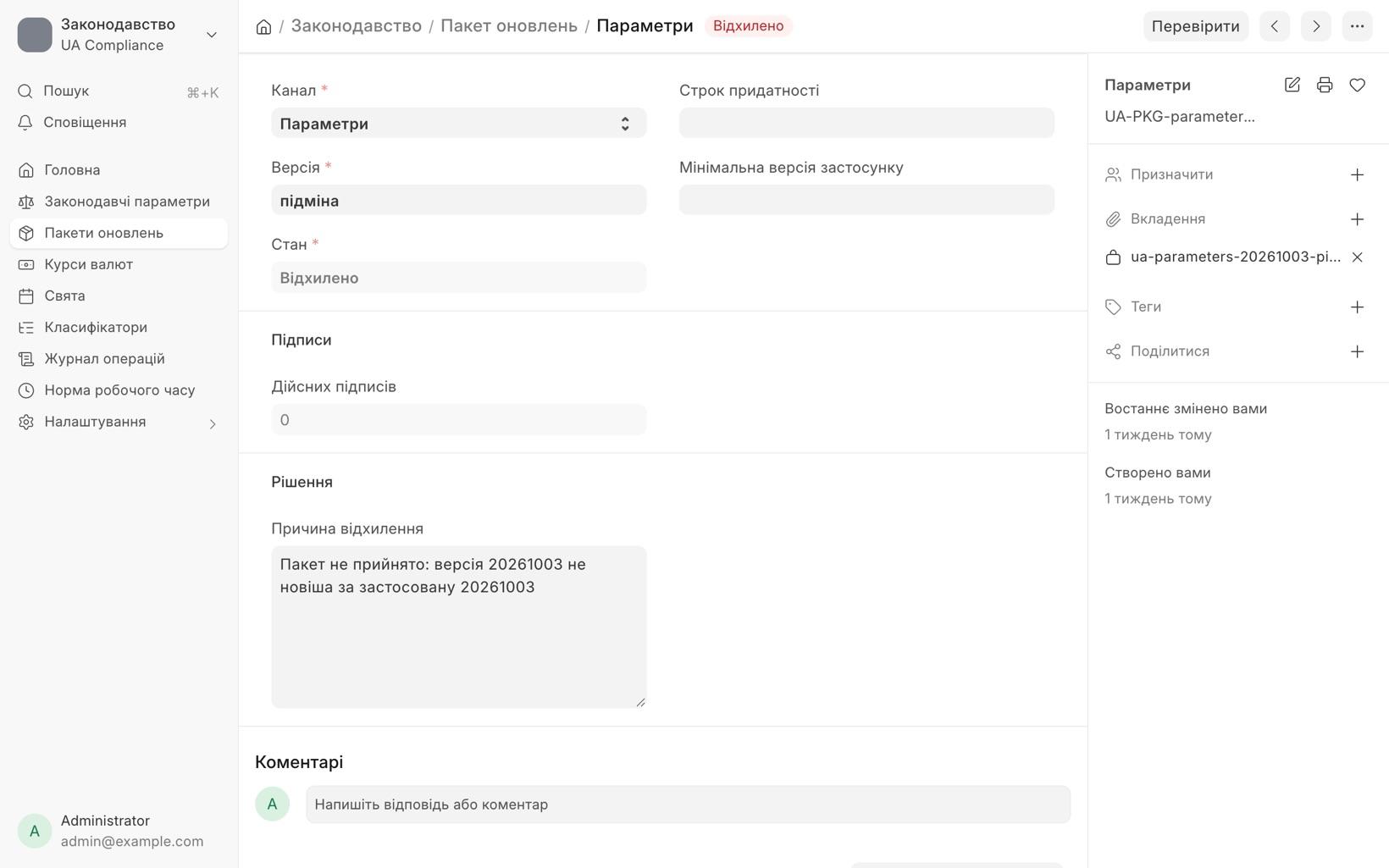1389x868 pixels.
Task: Click the Дійсних підписів field
Action: point(458,420)
